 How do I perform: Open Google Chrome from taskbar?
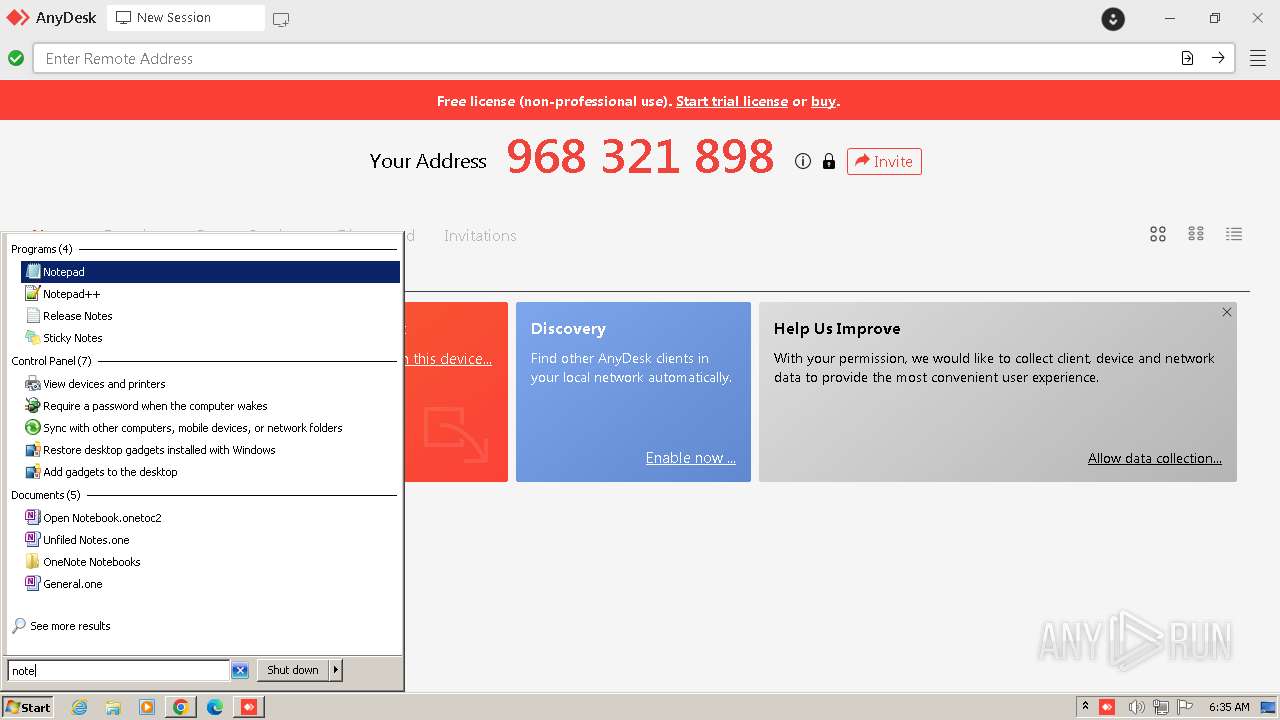181,707
